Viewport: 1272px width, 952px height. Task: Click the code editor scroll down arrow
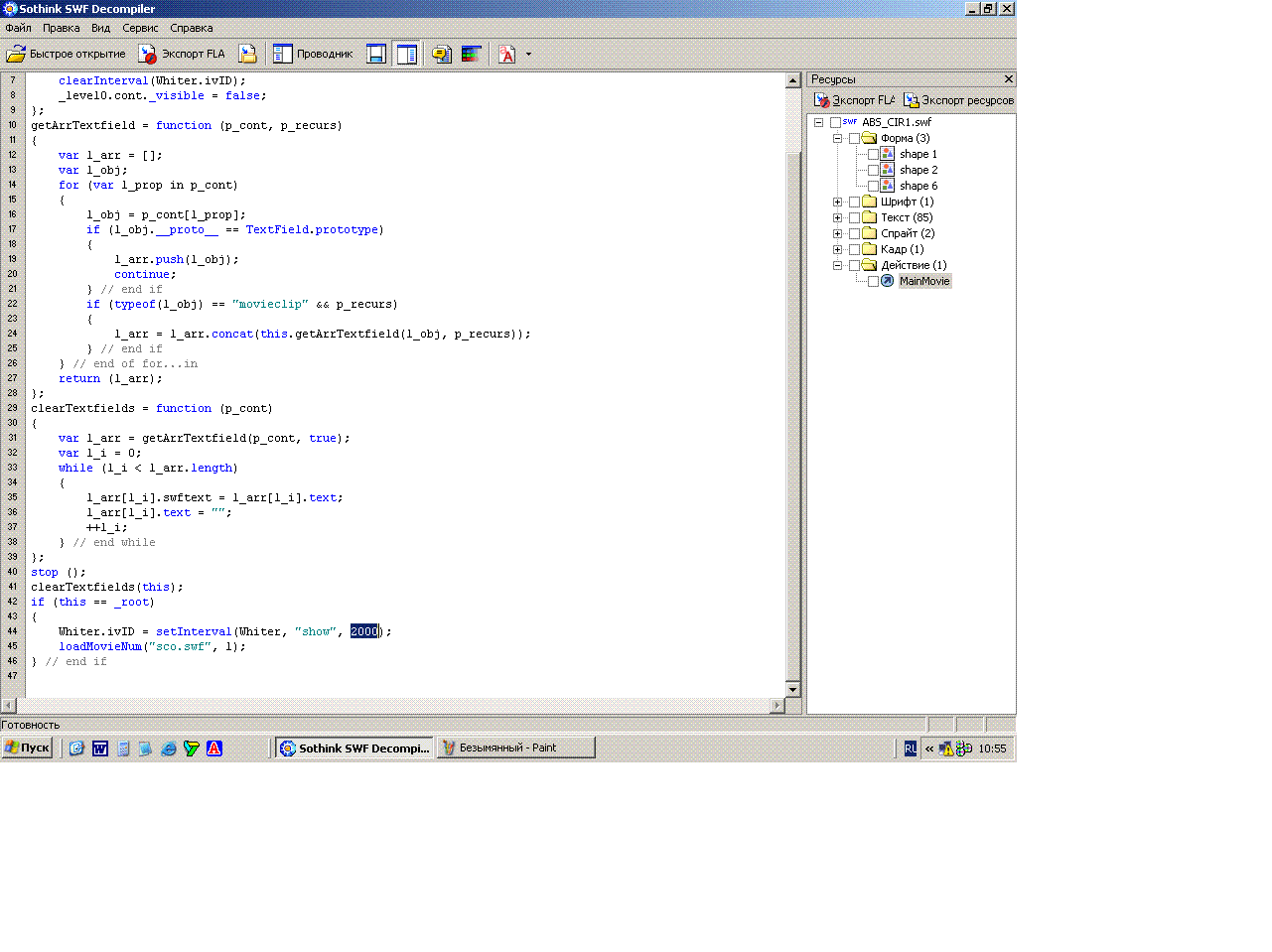(x=792, y=689)
